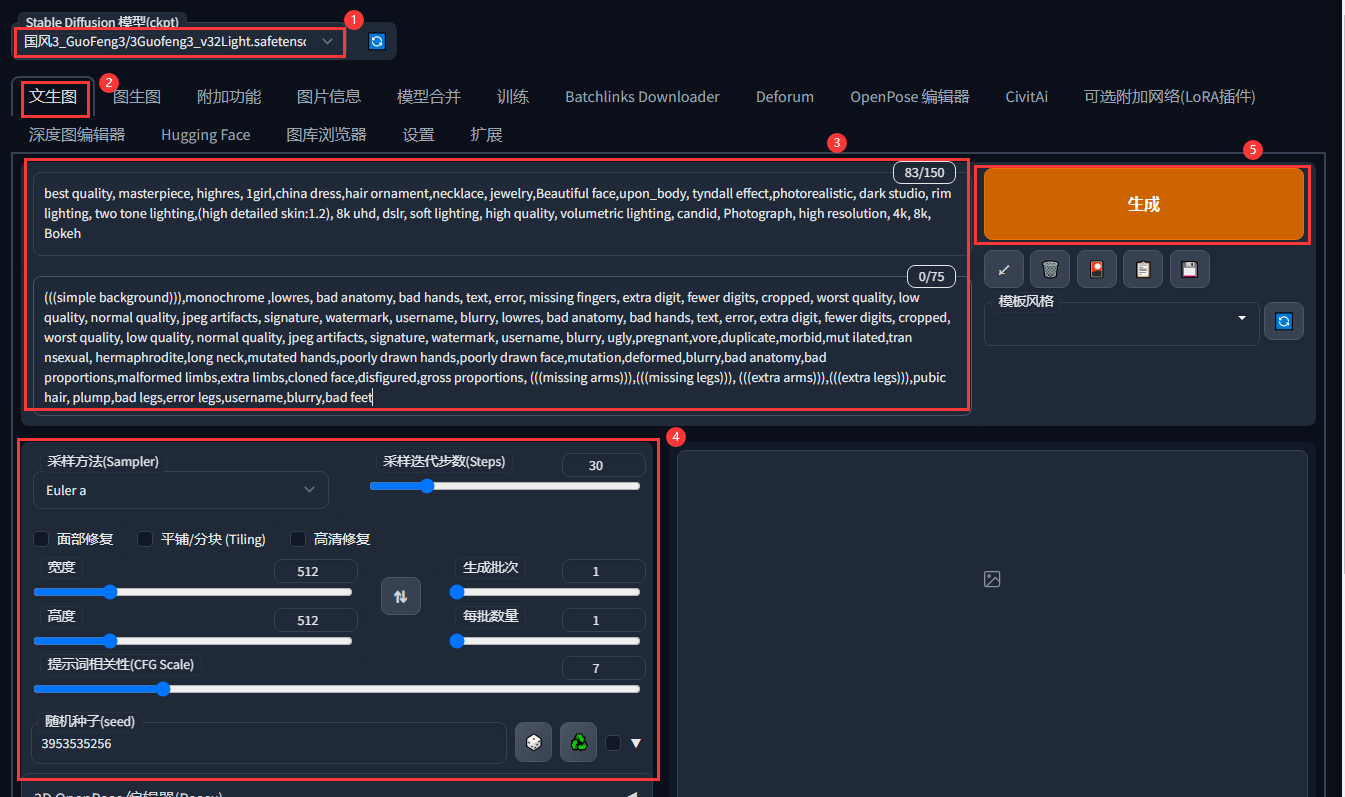Click the 每批数量 value field showing 1

click(603, 620)
